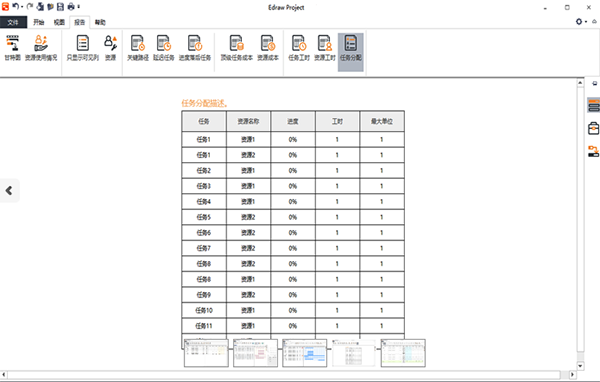Open the highlighted task panel icon in right sidebar

pos(594,105)
